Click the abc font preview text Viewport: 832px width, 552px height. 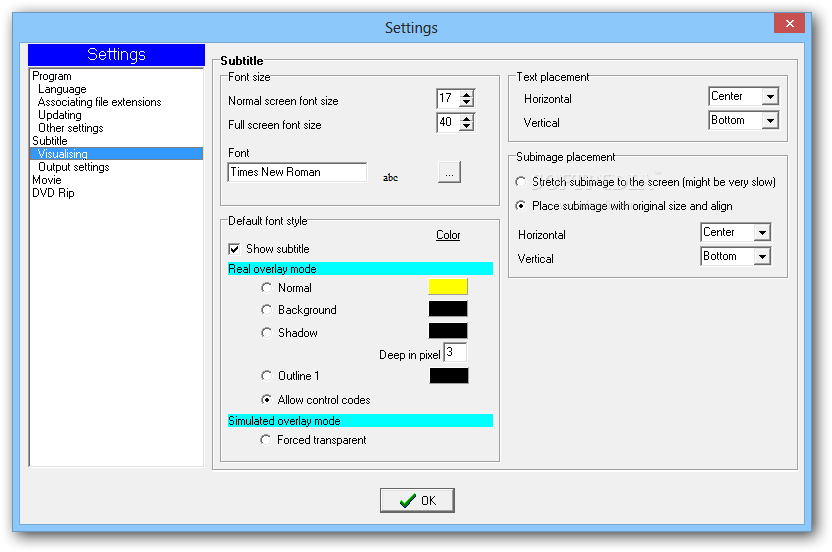(x=391, y=178)
